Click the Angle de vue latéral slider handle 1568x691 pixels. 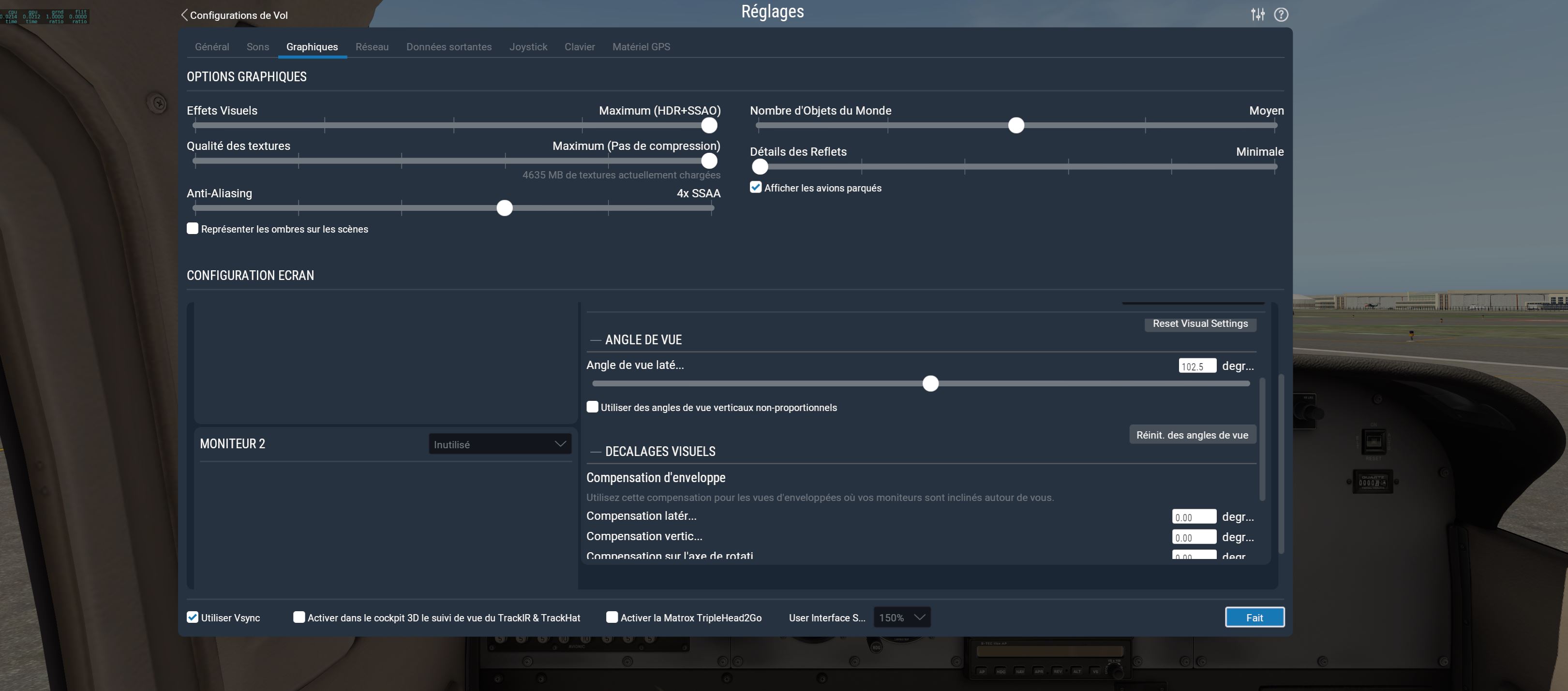[x=930, y=383]
